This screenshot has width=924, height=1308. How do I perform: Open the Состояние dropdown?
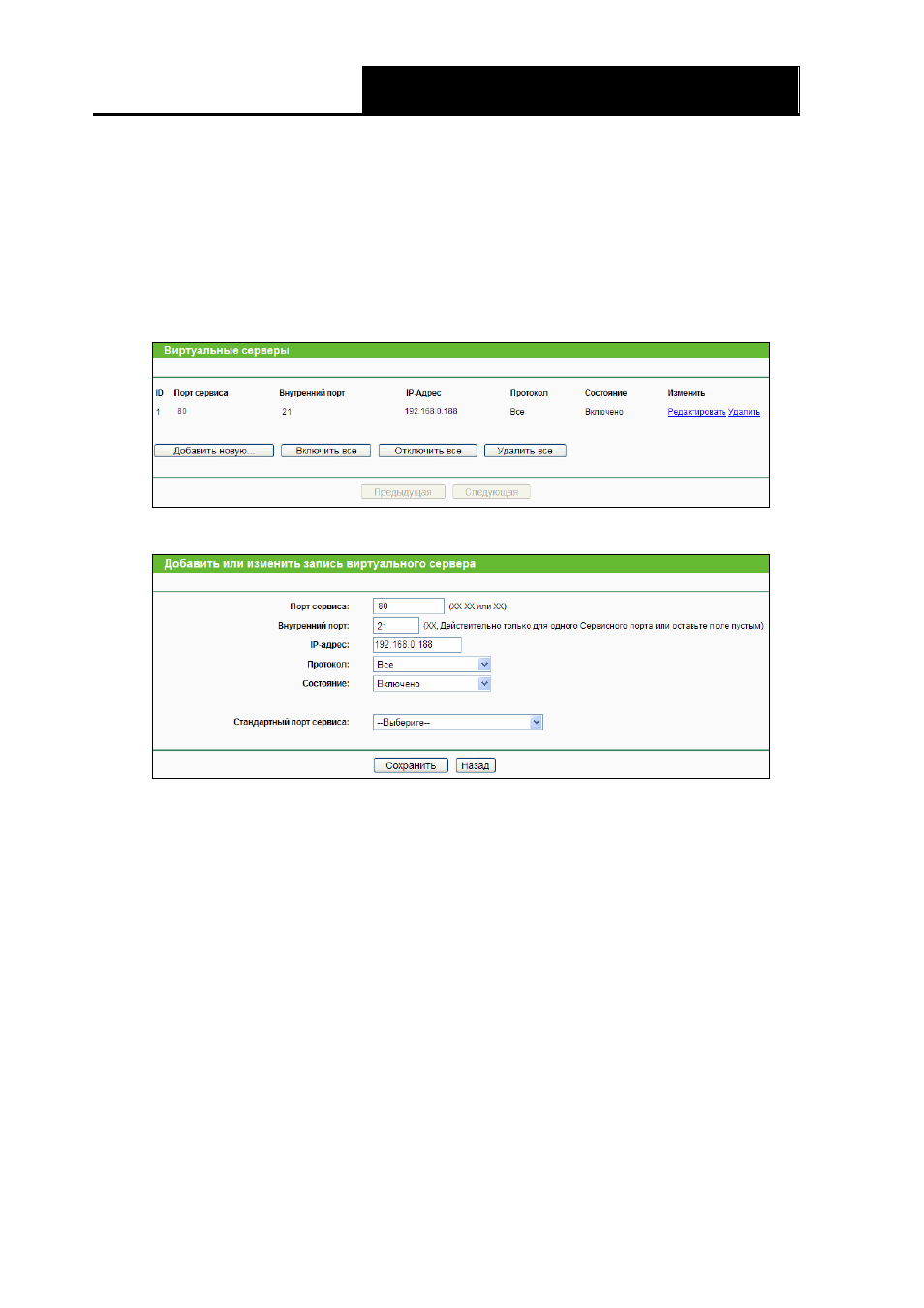432,684
